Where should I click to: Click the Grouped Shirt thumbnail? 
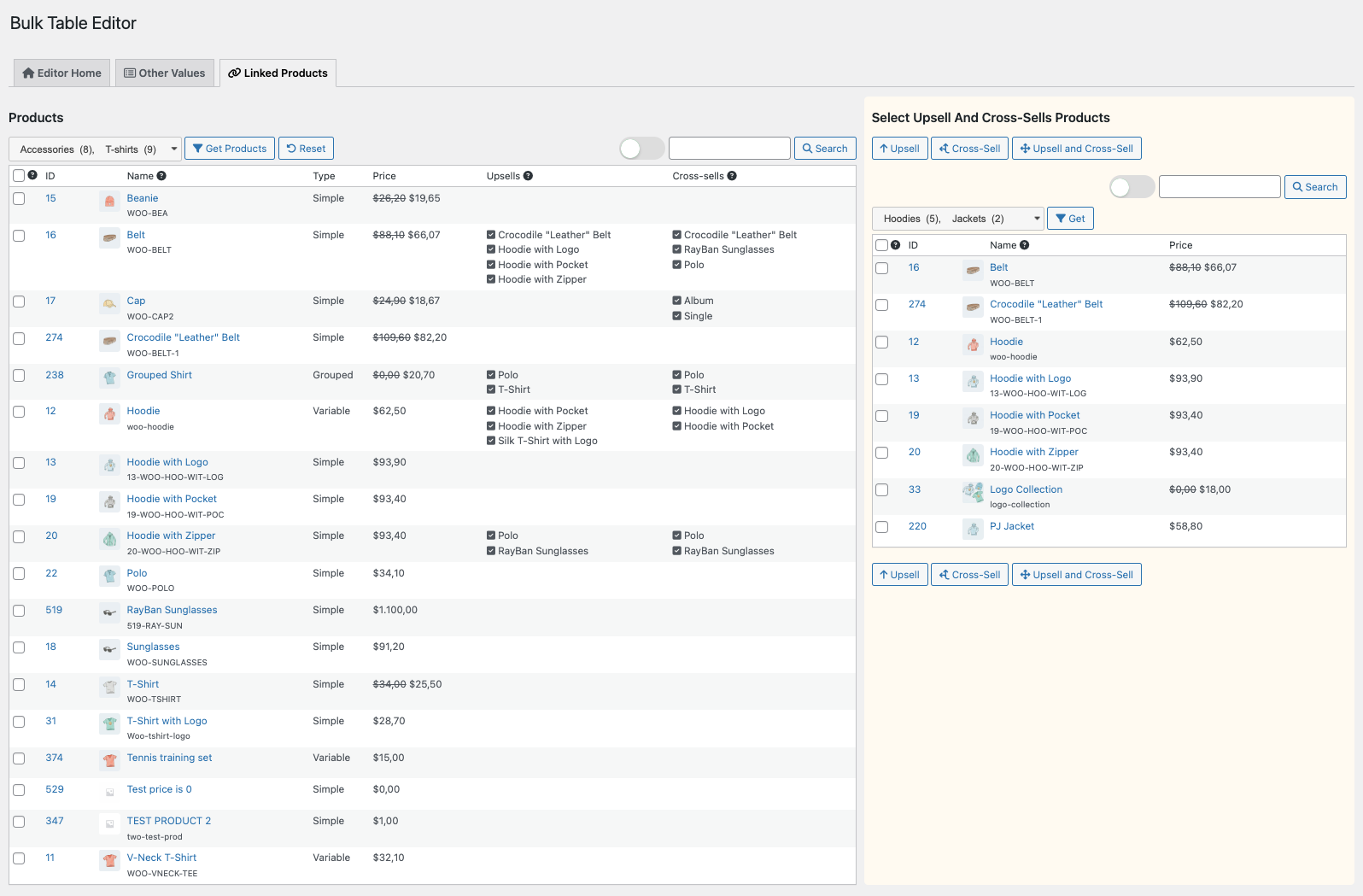pos(109,378)
